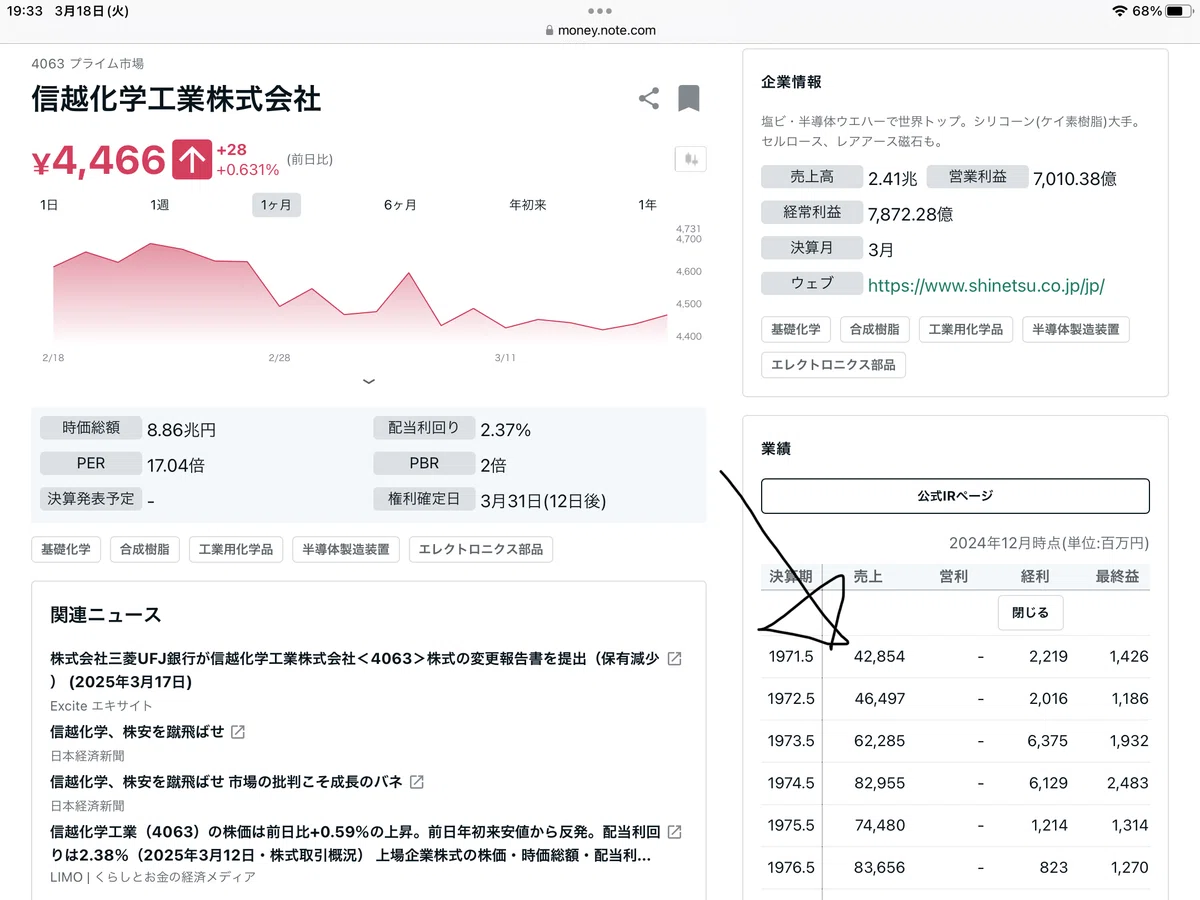Click the 権利確定日 label
1200x900 pixels.
click(424, 498)
